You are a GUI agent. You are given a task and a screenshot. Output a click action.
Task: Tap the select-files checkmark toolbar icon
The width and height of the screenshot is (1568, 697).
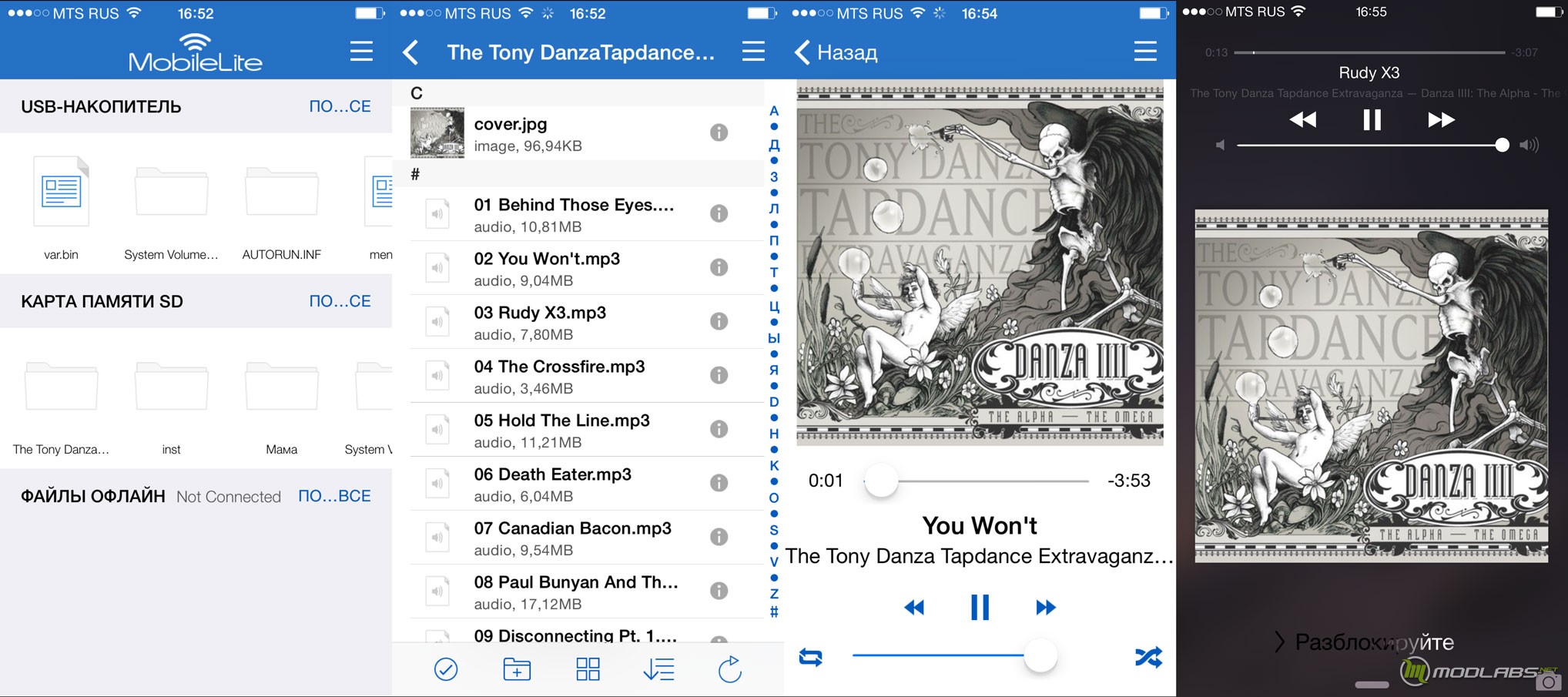tap(446, 669)
